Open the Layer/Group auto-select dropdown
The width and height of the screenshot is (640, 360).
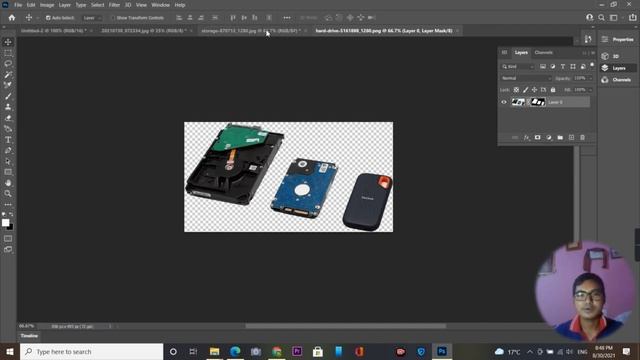tap(92, 18)
